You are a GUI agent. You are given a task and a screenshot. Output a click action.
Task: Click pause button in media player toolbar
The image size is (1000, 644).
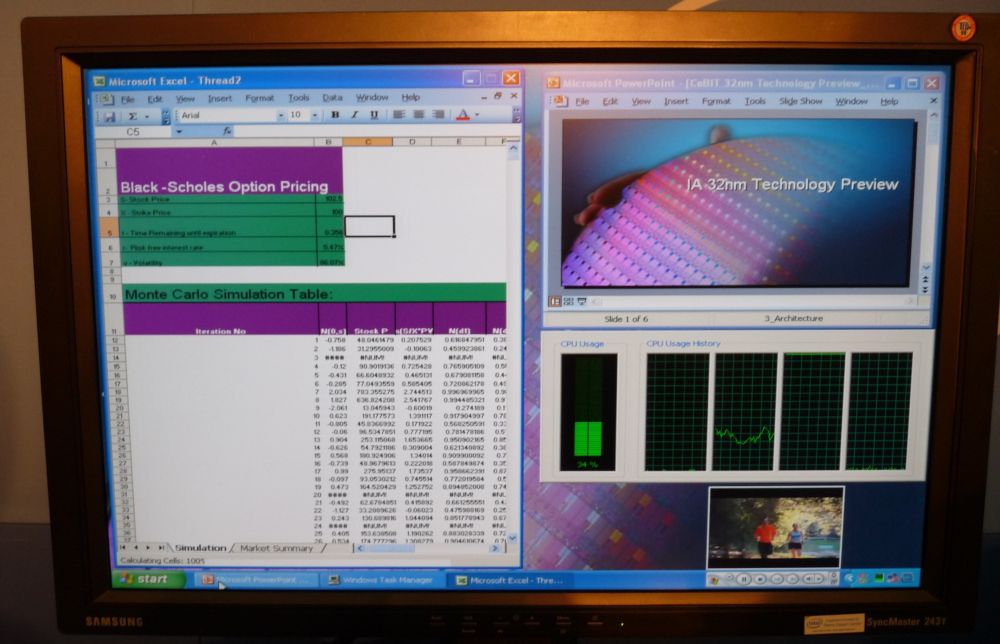point(744,579)
